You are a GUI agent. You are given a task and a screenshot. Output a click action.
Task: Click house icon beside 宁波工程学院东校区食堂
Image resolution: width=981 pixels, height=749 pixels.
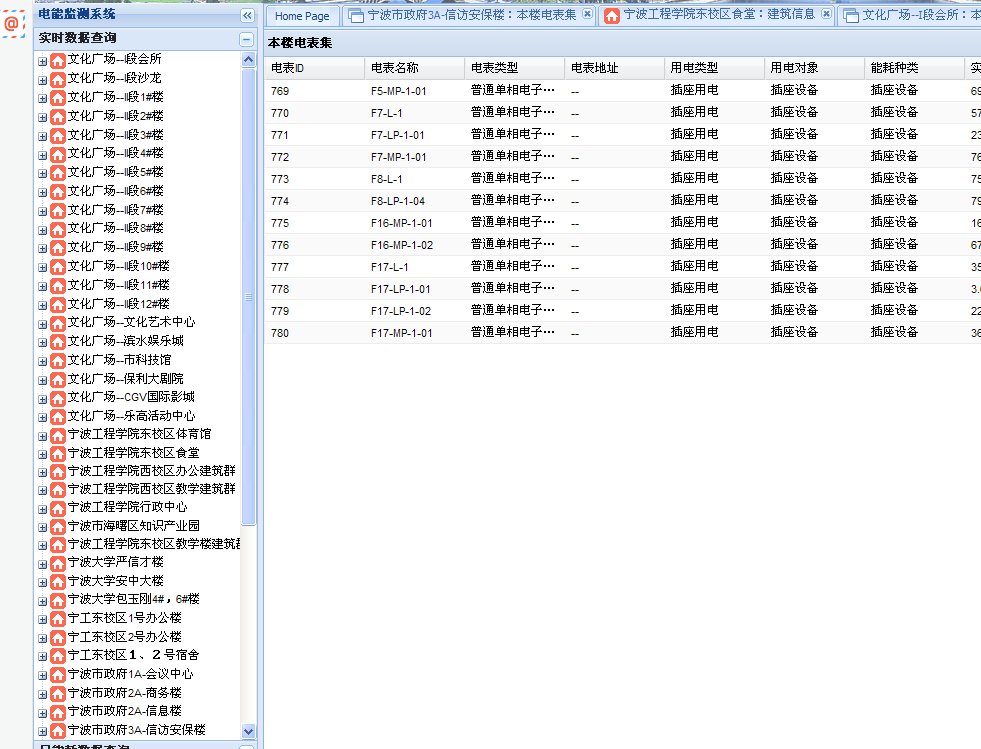tap(58, 454)
